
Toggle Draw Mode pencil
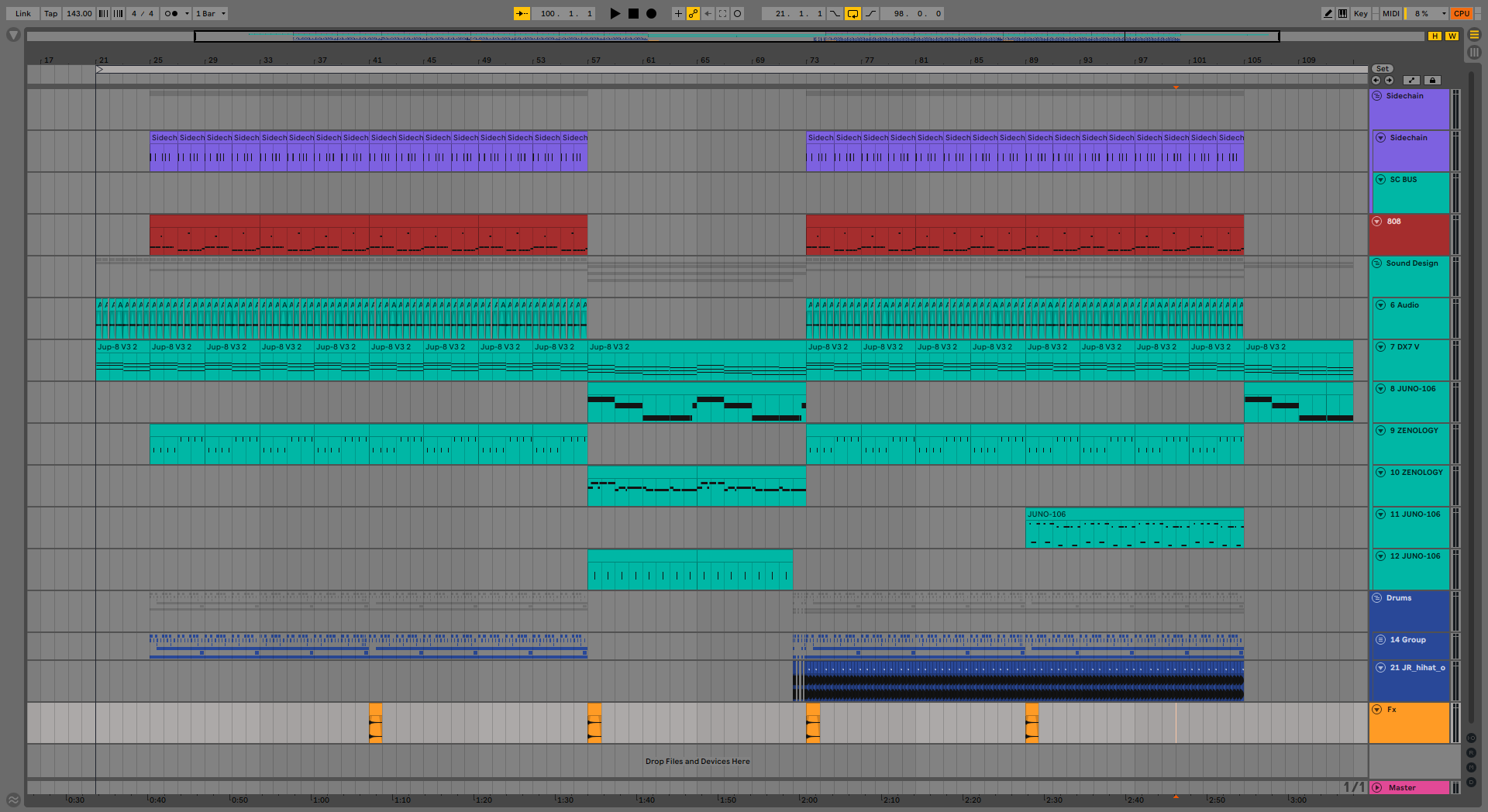(1328, 13)
